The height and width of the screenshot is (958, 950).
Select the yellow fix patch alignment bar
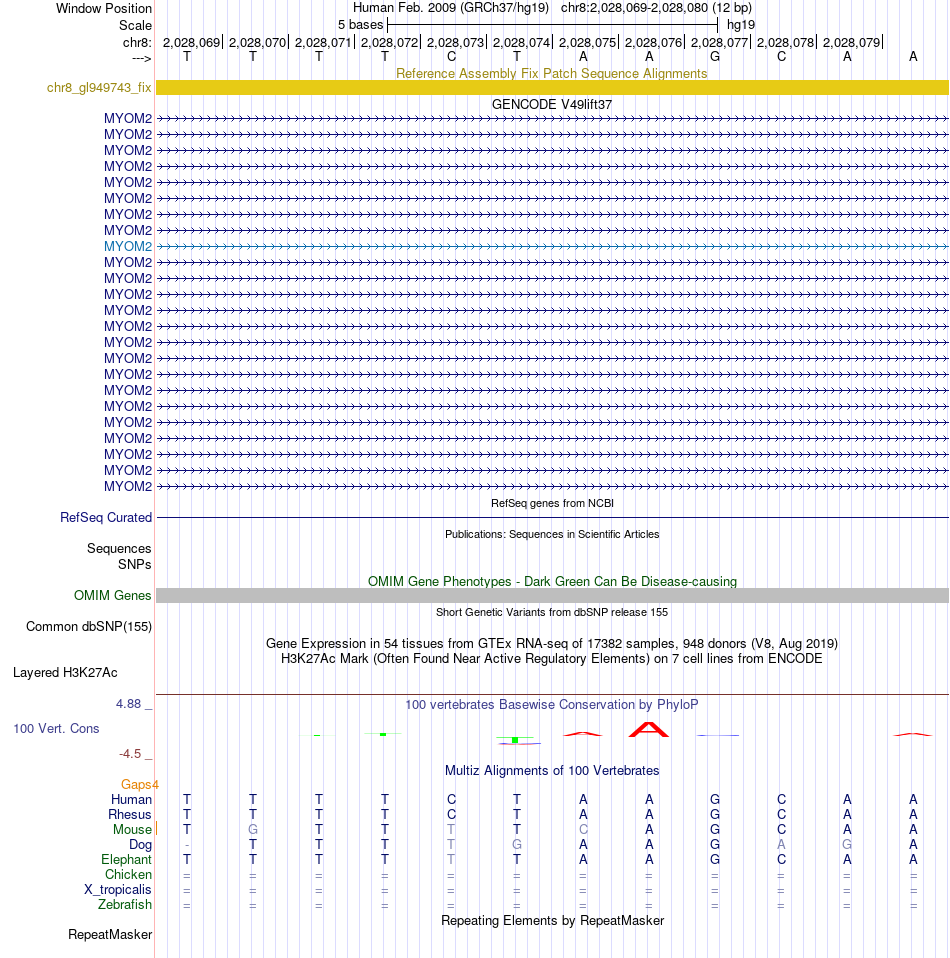pyautogui.click(x=552, y=87)
